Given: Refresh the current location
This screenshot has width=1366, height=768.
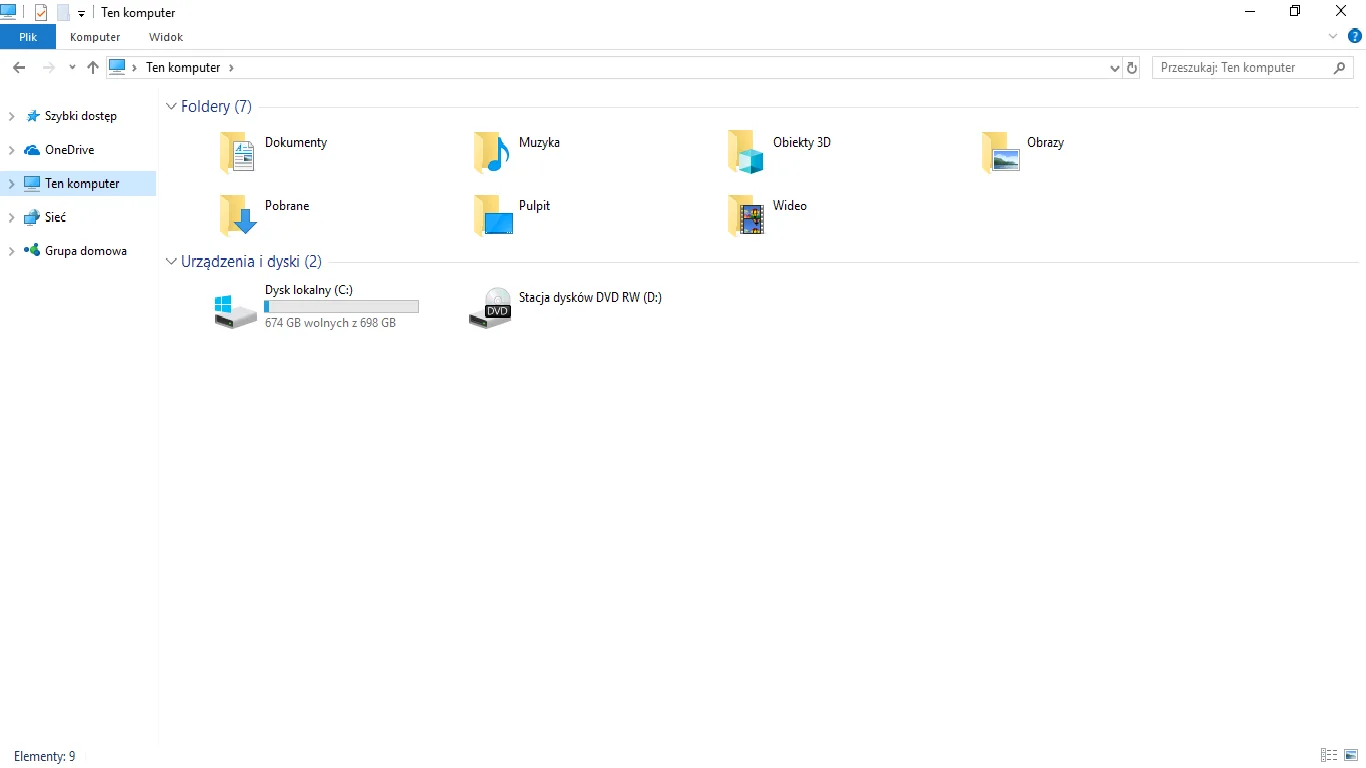Looking at the screenshot, I should click(1132, 68).
